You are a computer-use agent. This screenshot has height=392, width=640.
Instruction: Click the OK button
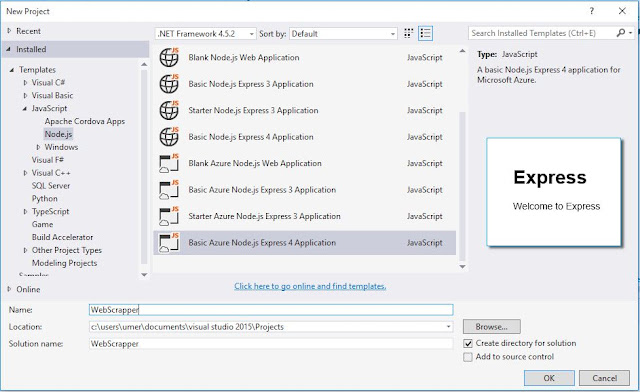[x=549, y=378]
